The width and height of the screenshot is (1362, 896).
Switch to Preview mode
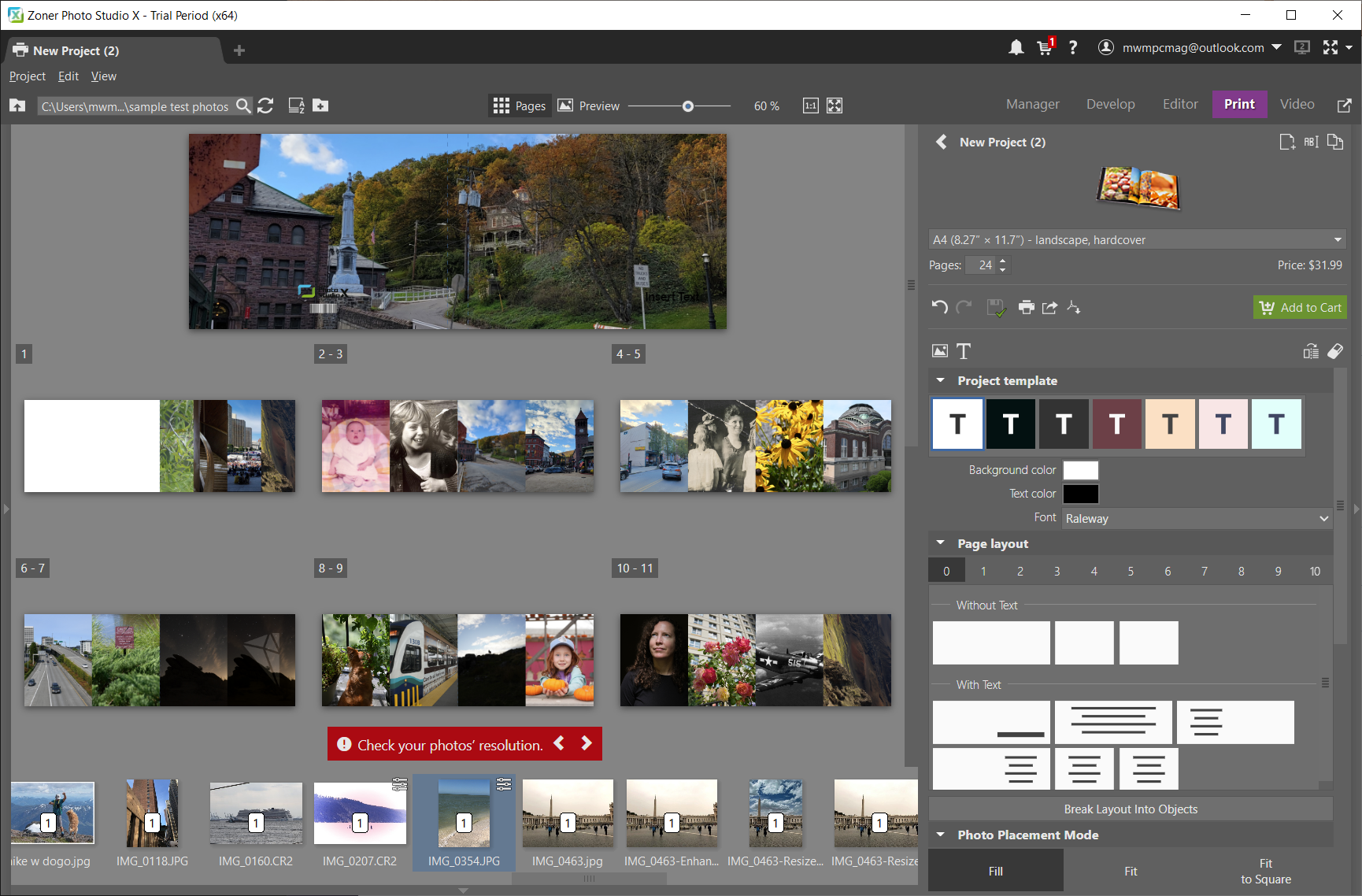point(589,106)
